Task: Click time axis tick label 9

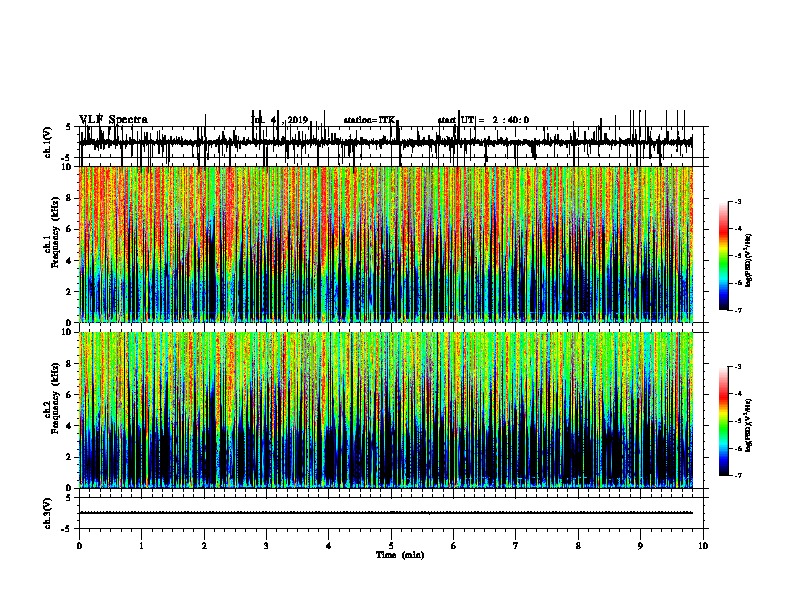Action: [x=640, y=545]
